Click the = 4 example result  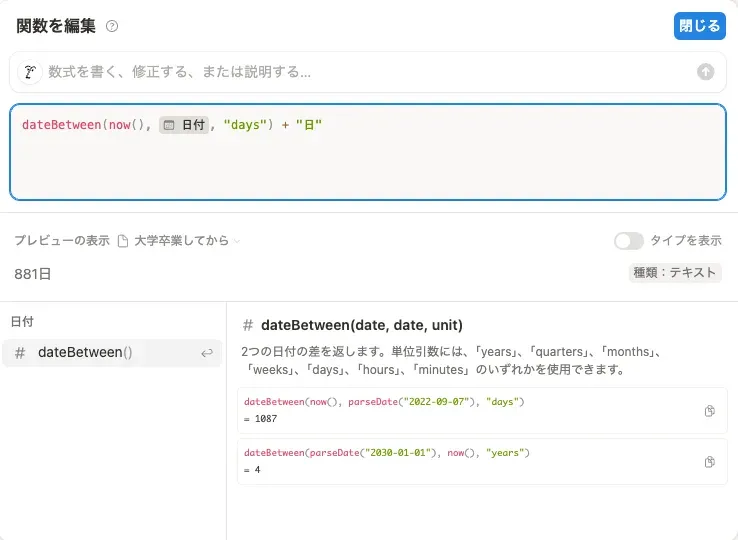pyautogui.click(x=252, y=470)
